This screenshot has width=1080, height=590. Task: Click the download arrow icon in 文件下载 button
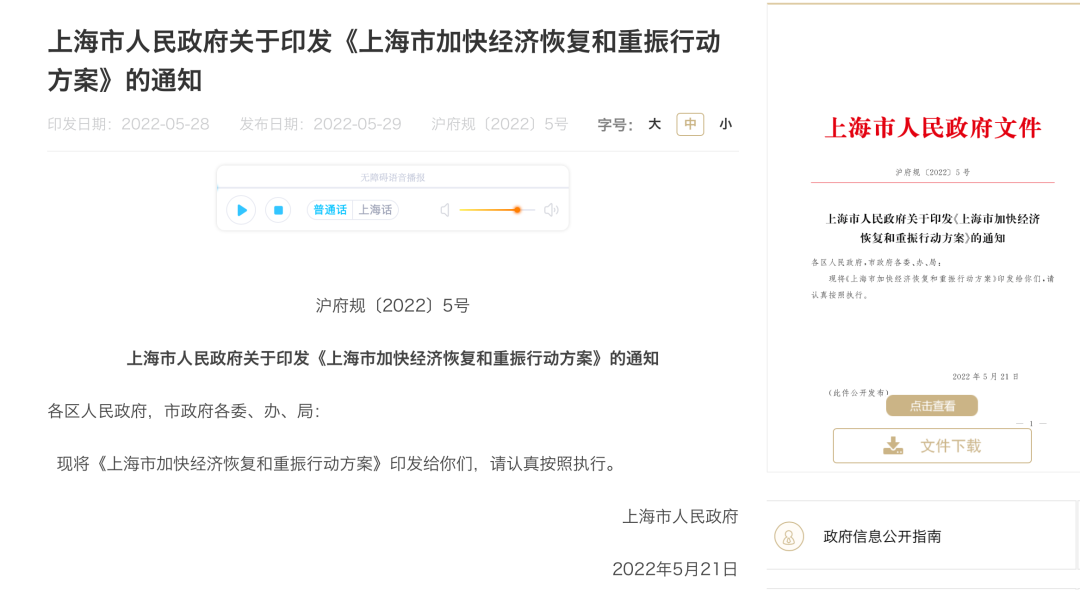tap(895, 445)
